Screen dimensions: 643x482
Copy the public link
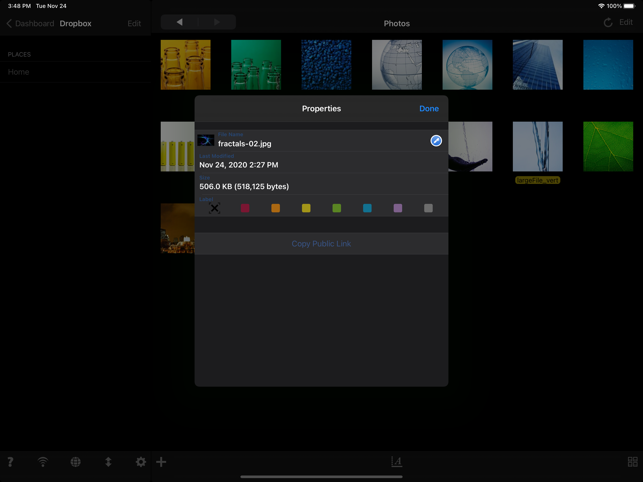tap(321, 244)
